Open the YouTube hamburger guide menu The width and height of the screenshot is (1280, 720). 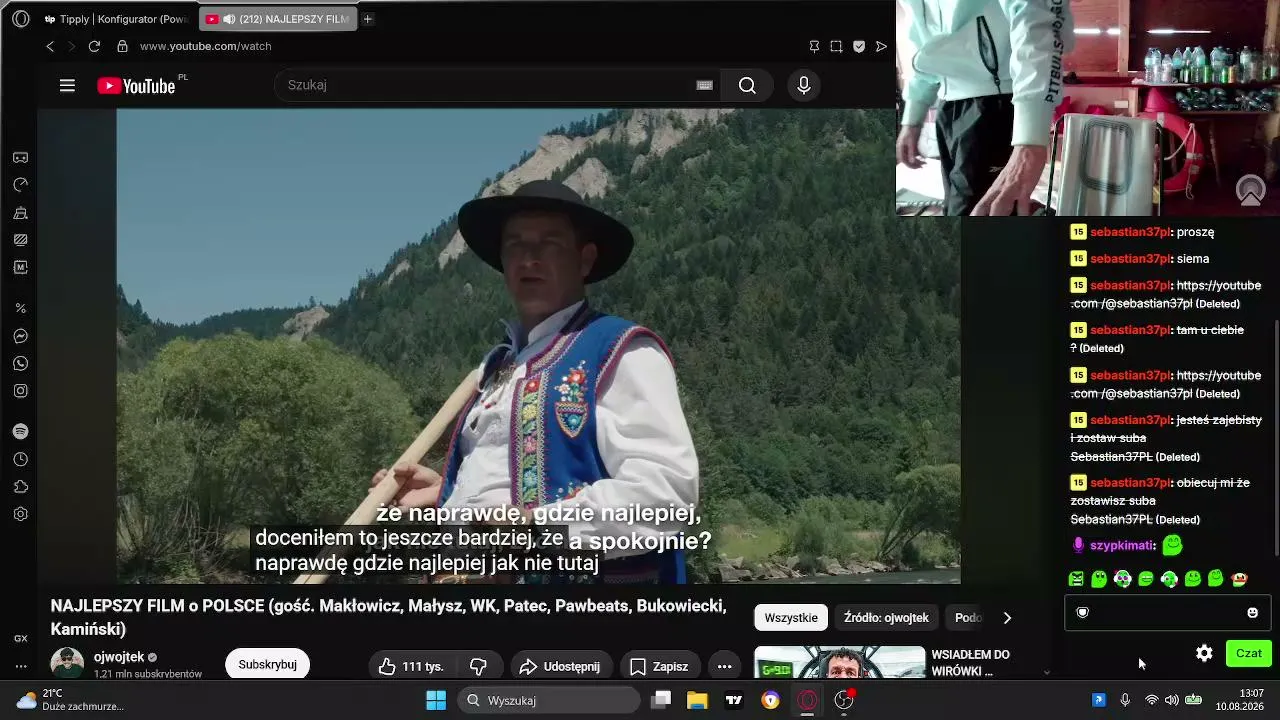(67, 86)
